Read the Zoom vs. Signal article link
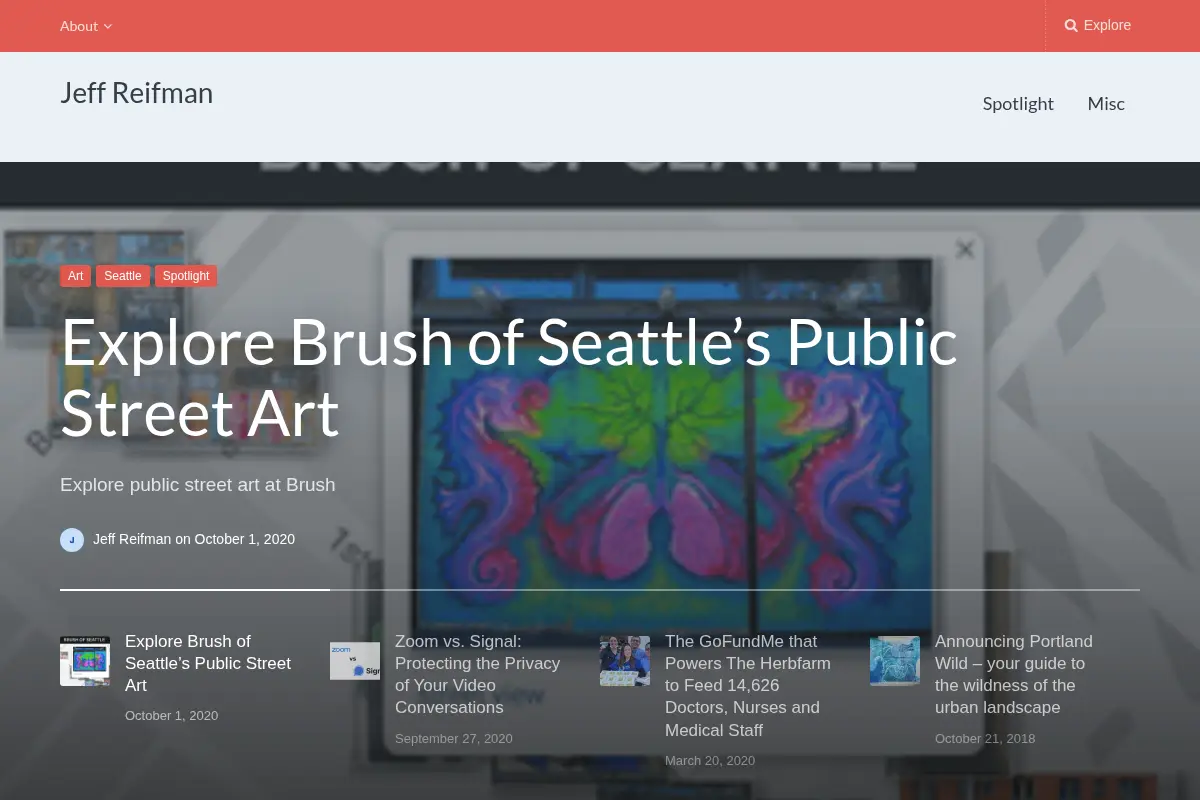 pyautogui.click(x=478, y=674)
